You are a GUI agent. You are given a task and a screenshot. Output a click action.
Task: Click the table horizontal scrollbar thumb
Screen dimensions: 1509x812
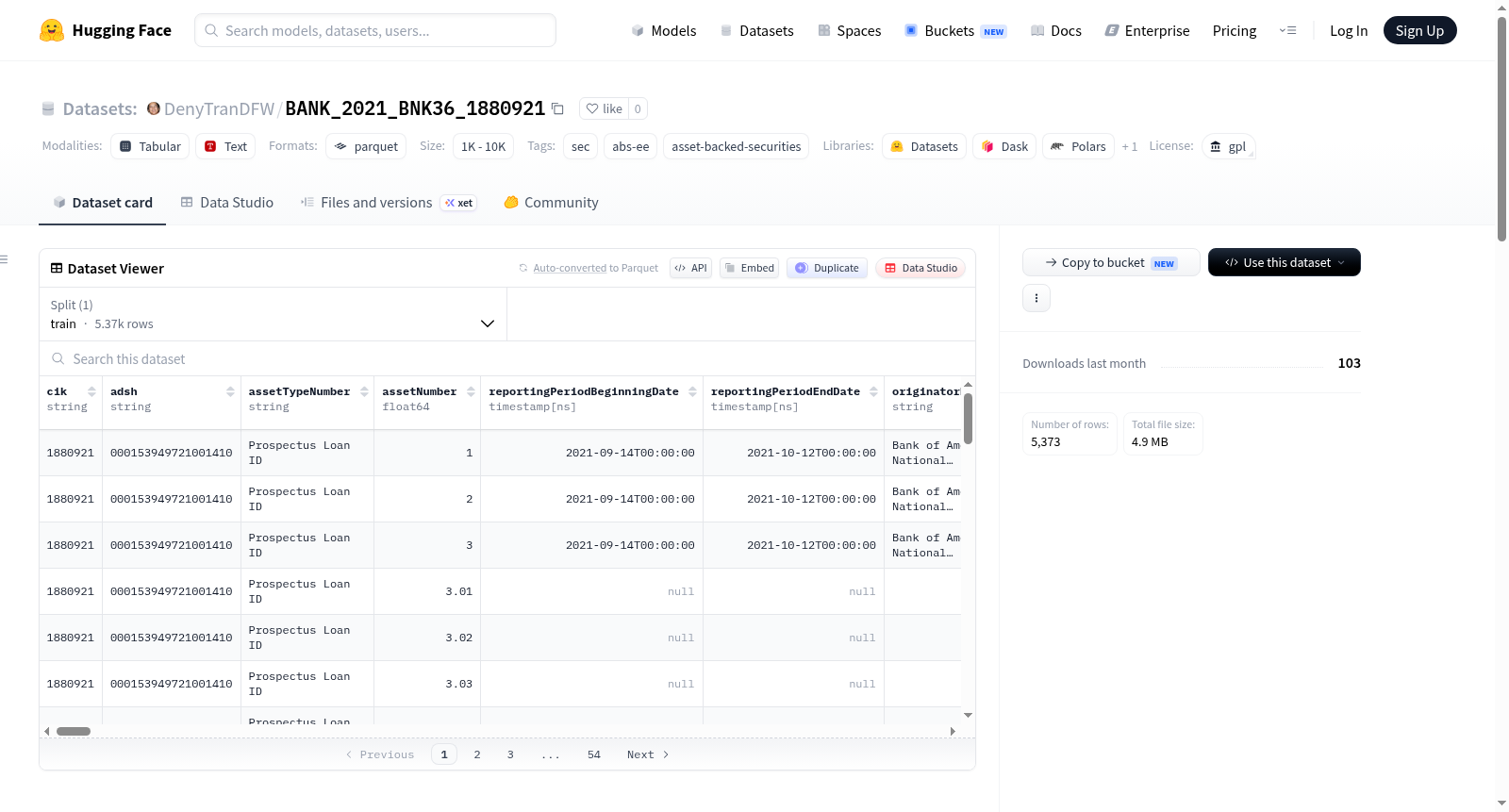pyautogui.click(x=74, y=731)
